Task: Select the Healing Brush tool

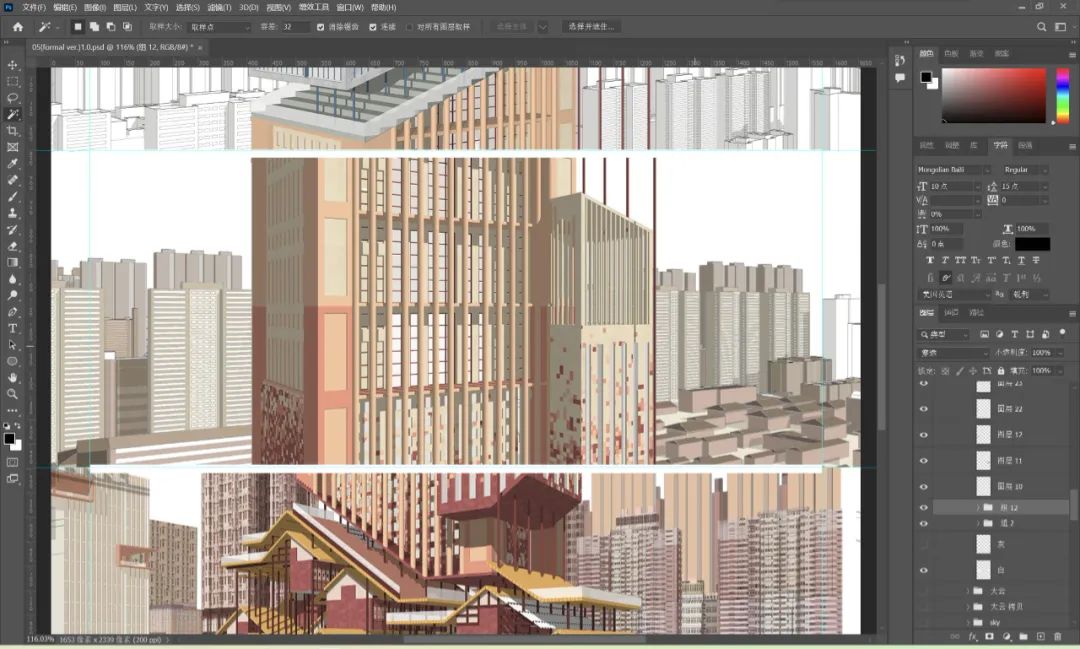Action: coord(12,181)
